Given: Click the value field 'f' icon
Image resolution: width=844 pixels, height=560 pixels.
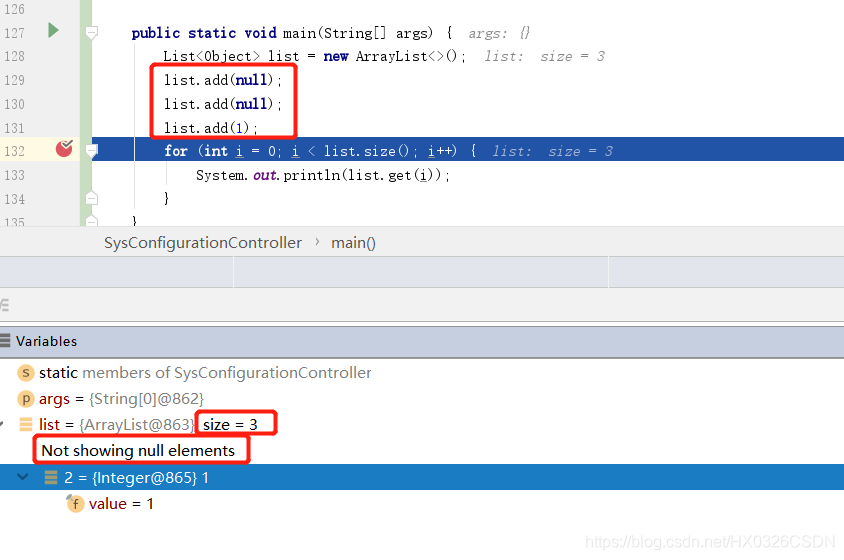Looking at the screenshot, I should 75,504.
